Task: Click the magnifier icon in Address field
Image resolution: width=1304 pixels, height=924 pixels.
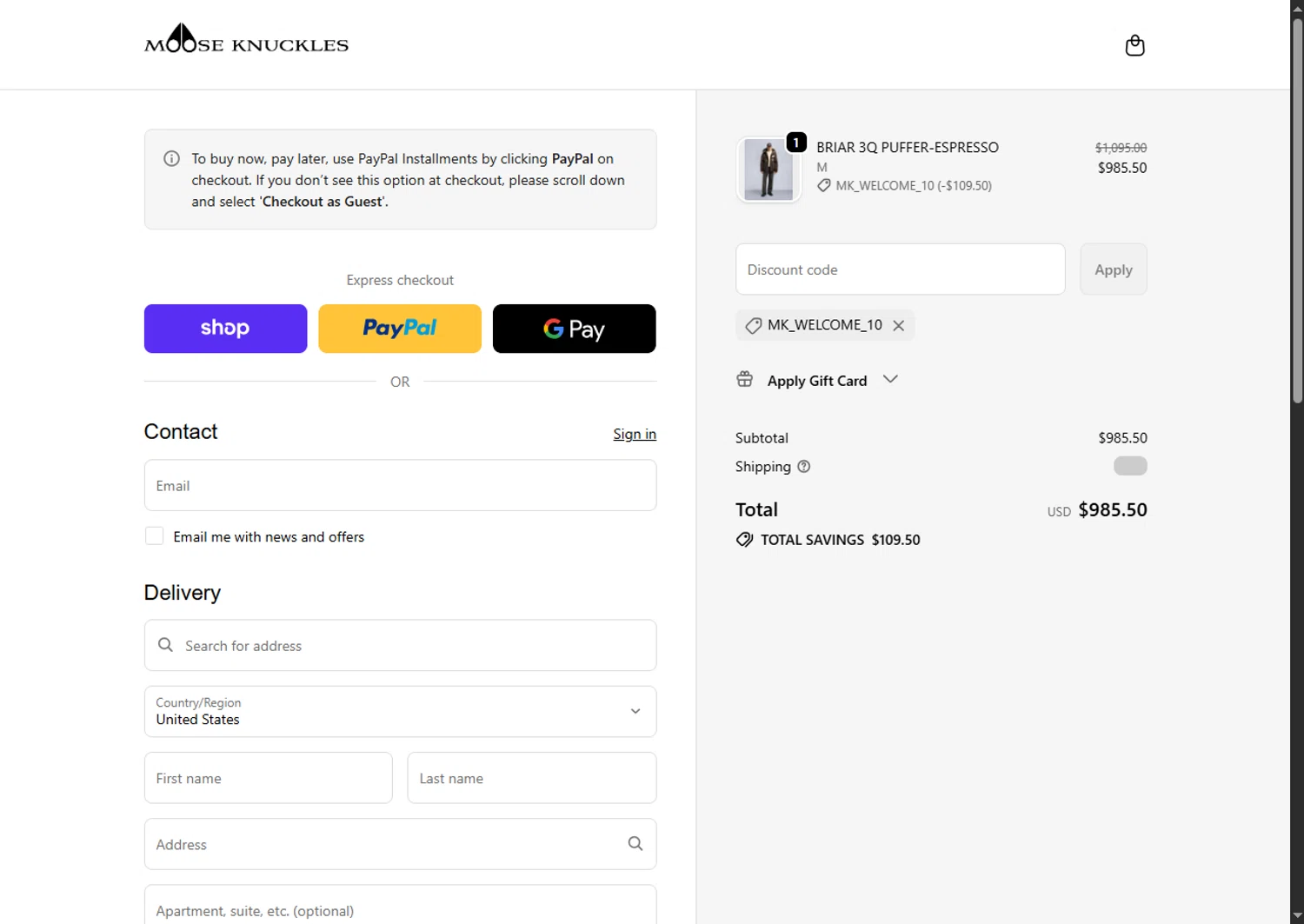Action: pos(635,844)
